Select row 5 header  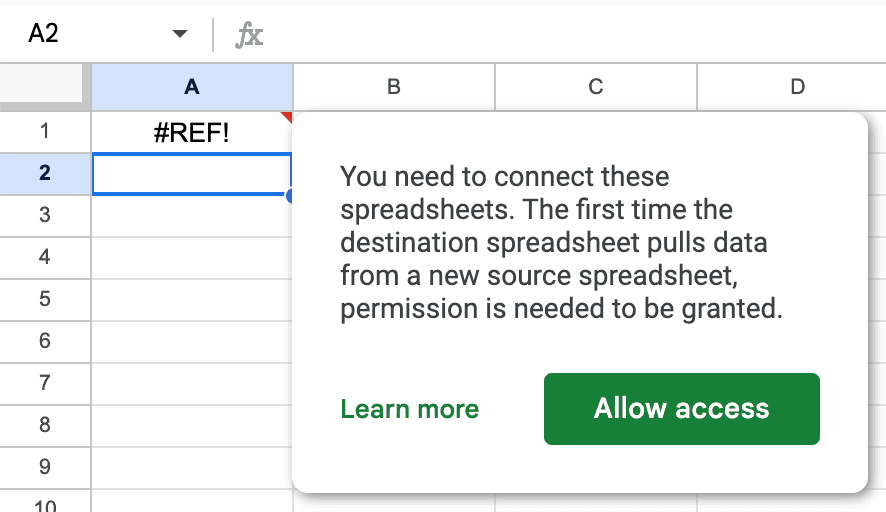[45, 300]
